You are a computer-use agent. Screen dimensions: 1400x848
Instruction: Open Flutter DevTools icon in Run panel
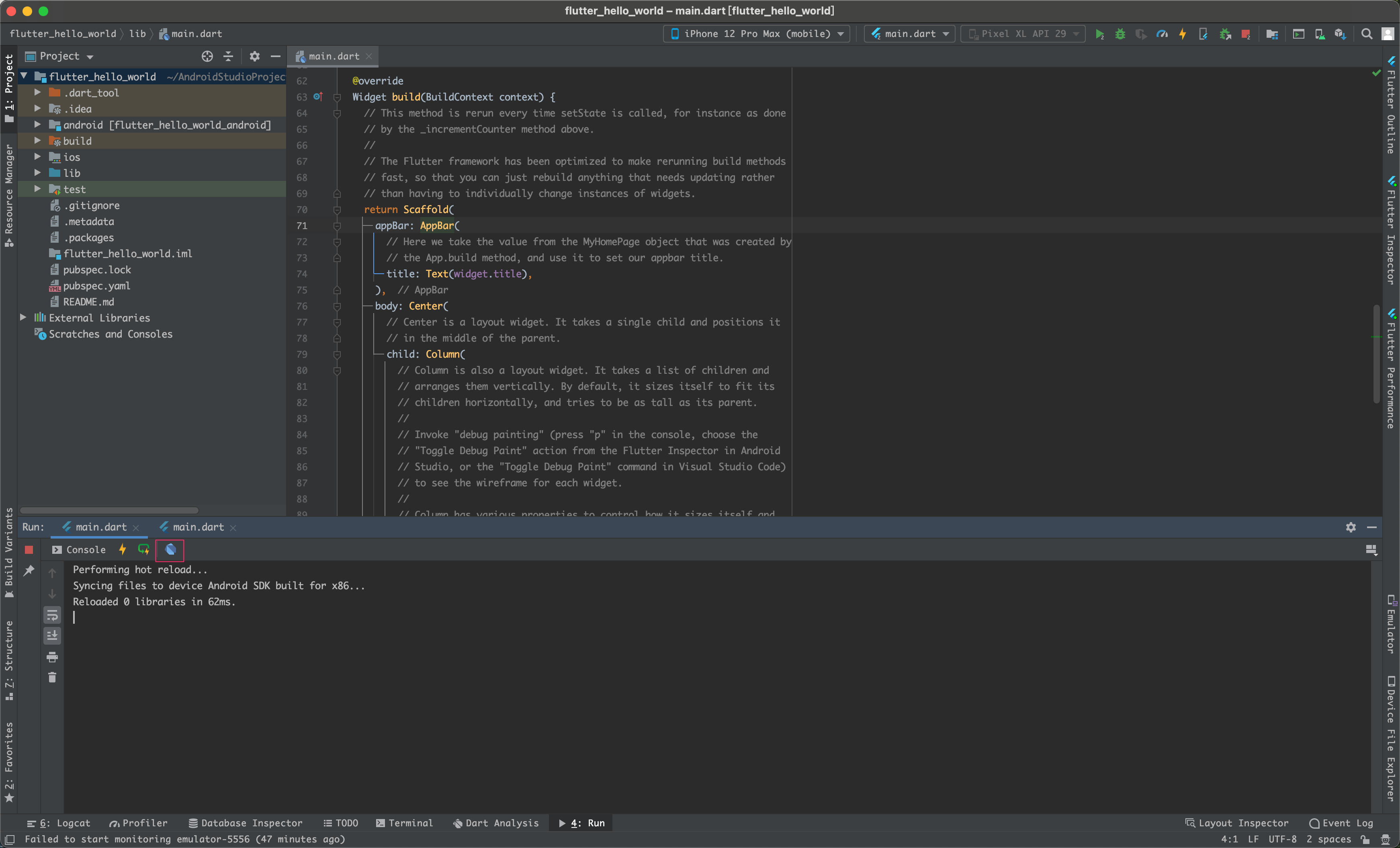pyautogui.click(x=170, y=550)
